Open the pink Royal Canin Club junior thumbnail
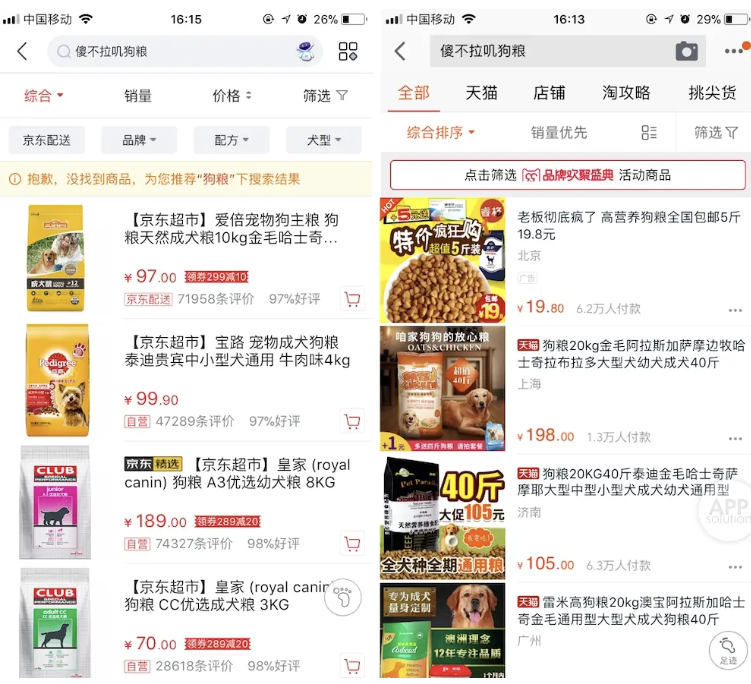 [55, 502]
